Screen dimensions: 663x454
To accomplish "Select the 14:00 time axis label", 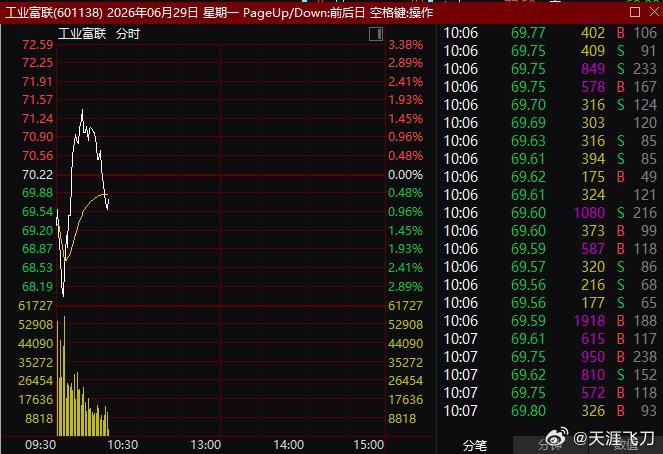I will (288, 445).
